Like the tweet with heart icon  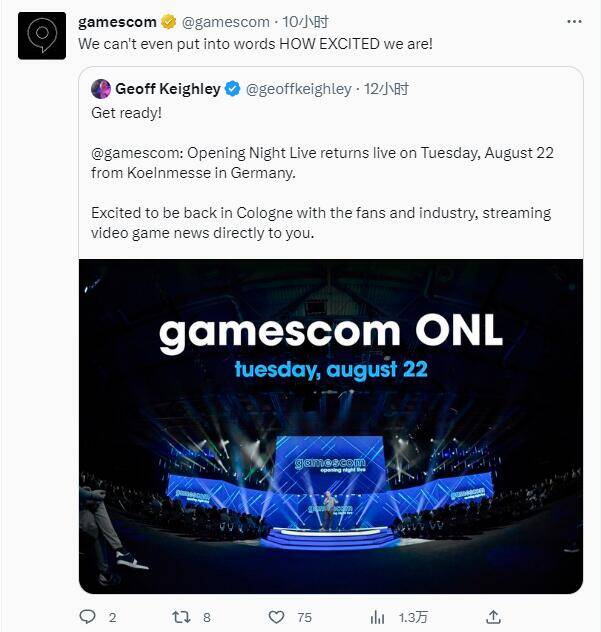point(275,617)
